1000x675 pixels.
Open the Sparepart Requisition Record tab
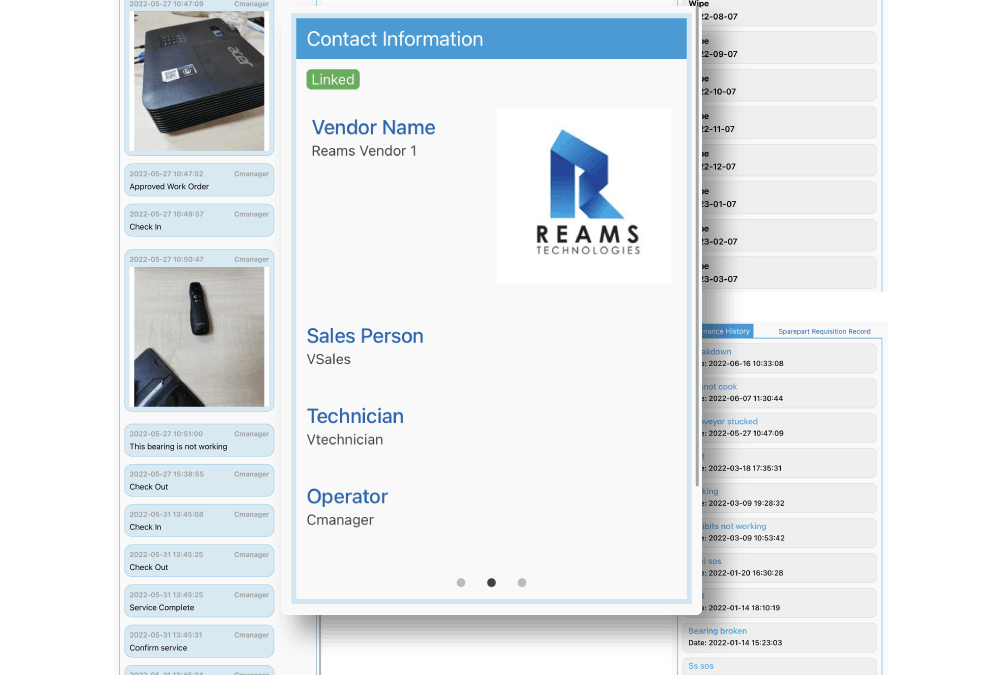tap(824, 331)
